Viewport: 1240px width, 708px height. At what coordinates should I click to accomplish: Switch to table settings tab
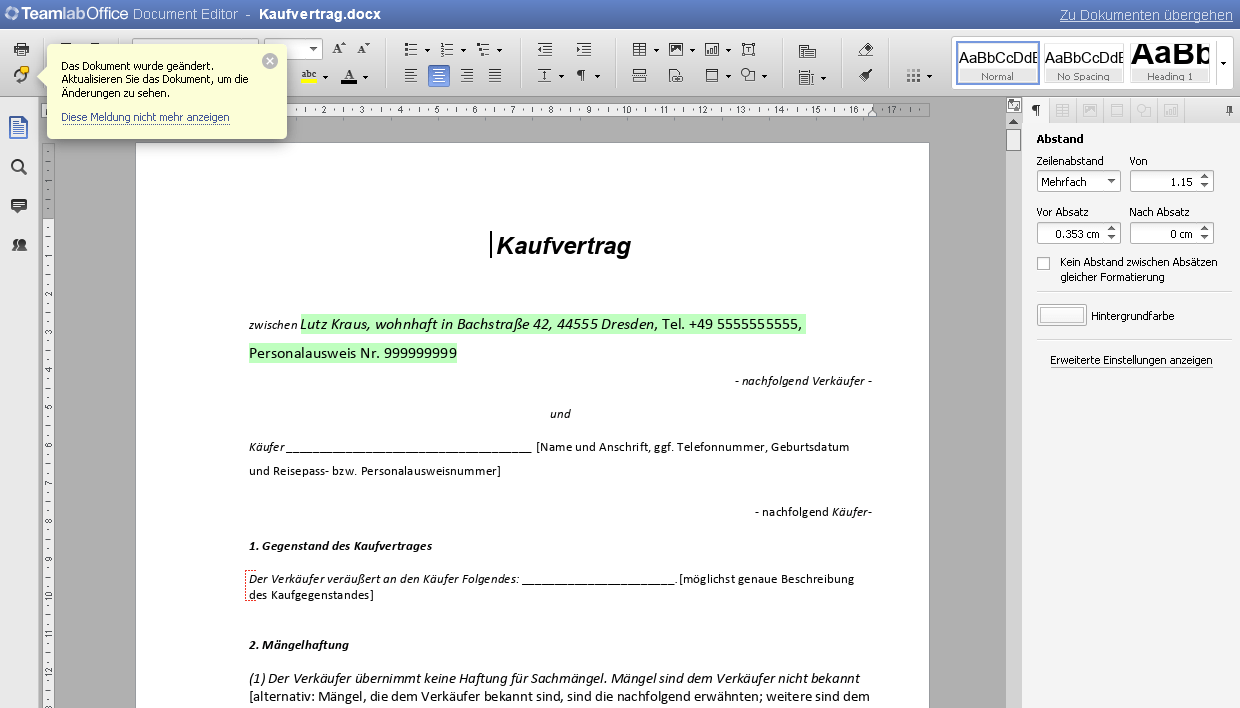point(1062,110)
